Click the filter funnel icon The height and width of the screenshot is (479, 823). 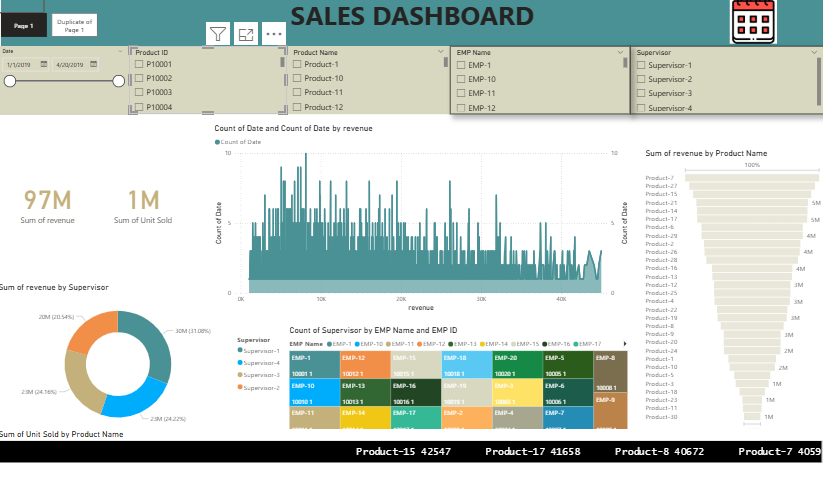tap(218, 34)
